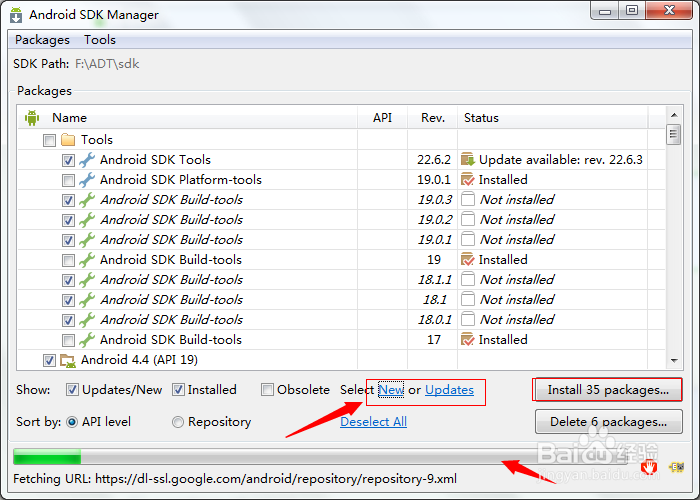
Task: Click 19.0.3 not installed status icon
Action: click(x=467, y=199)
